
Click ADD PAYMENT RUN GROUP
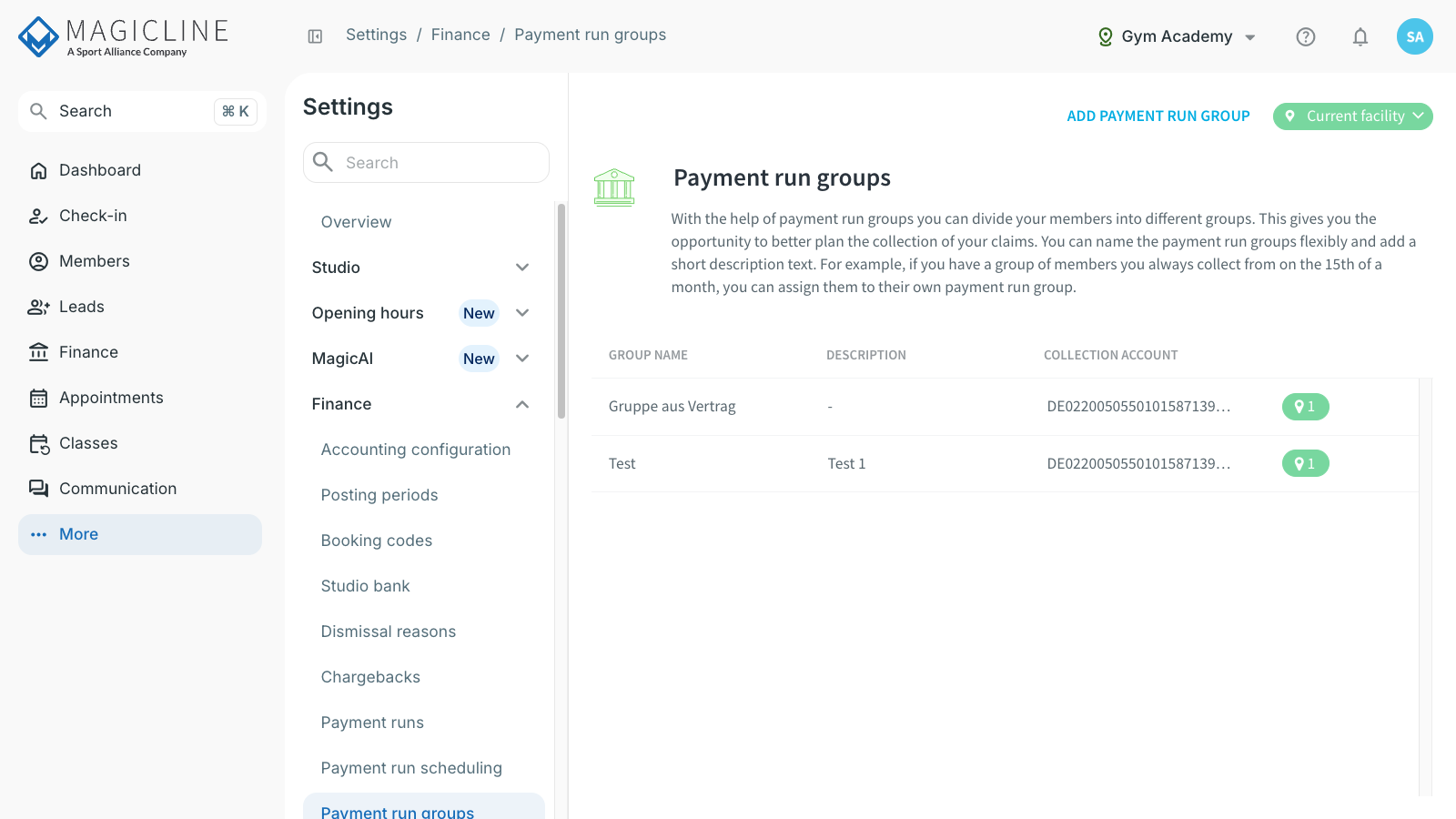1158,116
